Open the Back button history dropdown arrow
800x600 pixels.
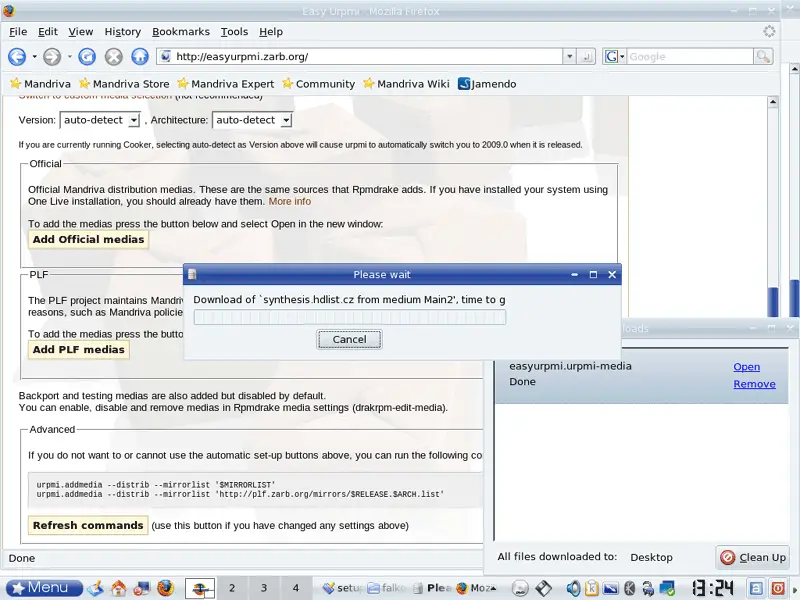[34, 57]
